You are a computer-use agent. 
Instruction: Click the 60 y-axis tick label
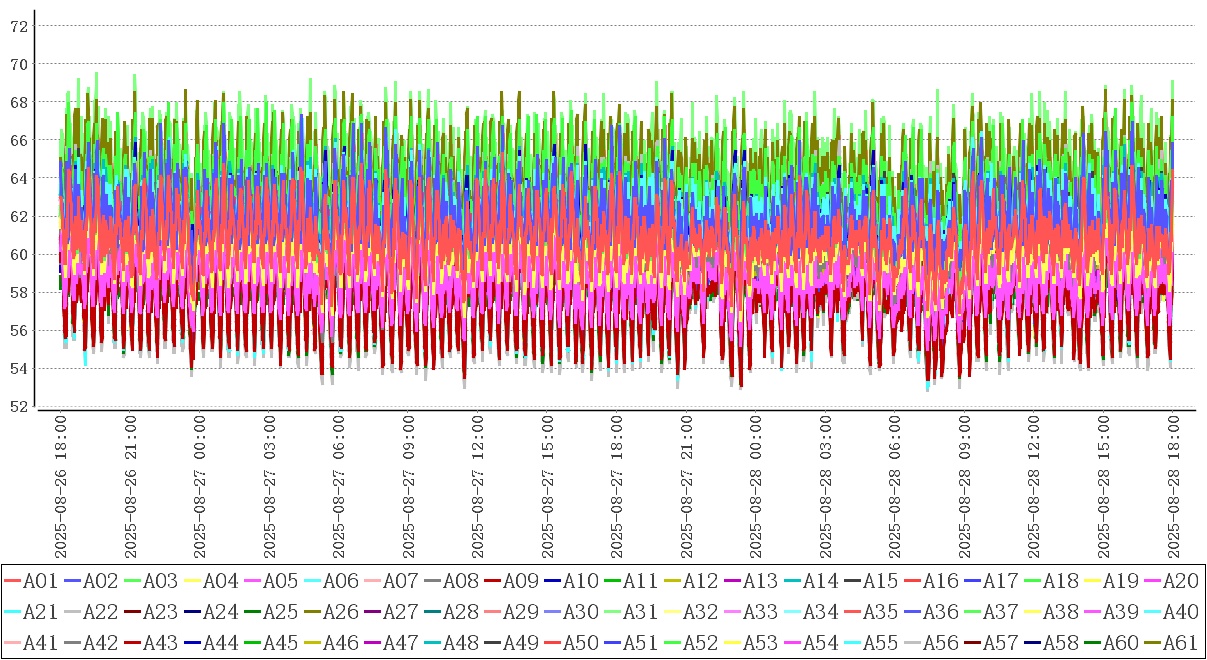point(19,255)
